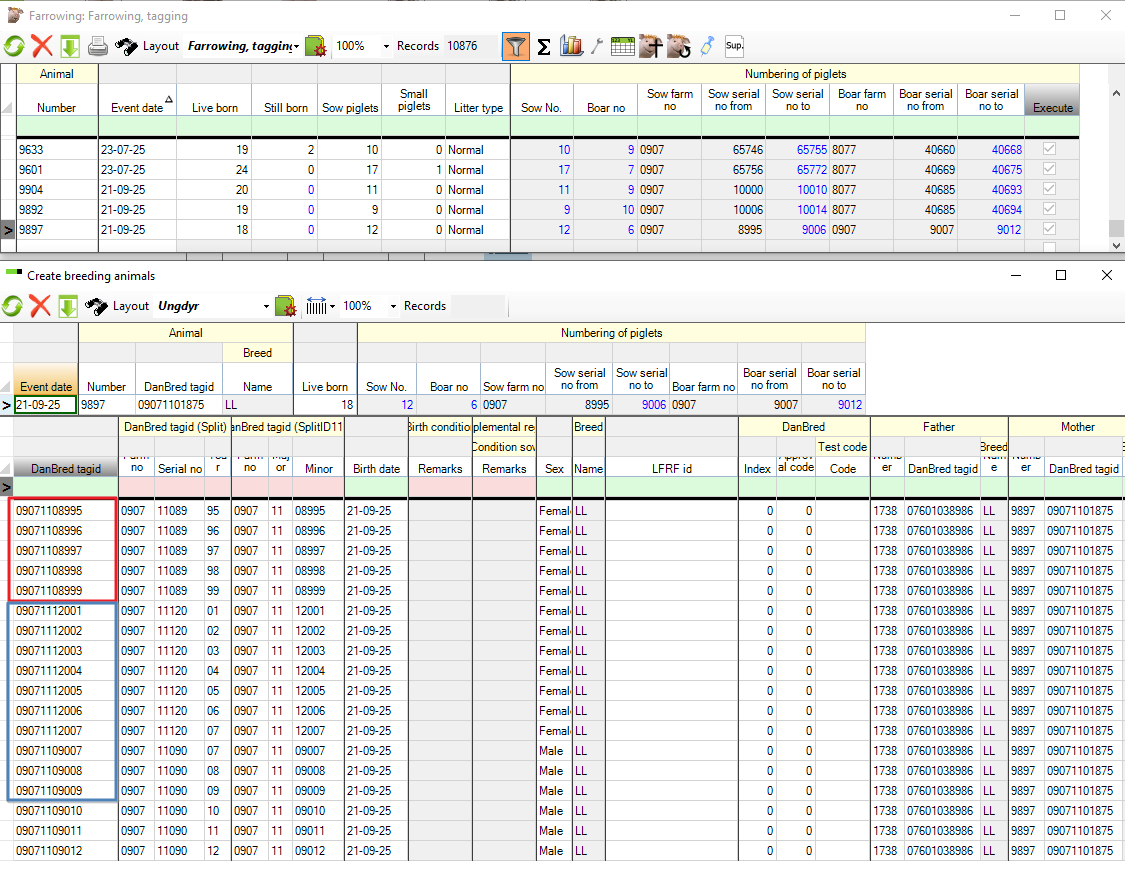
Task: Sort by Event date column in Farrowing grid
Action: point(137,107)
